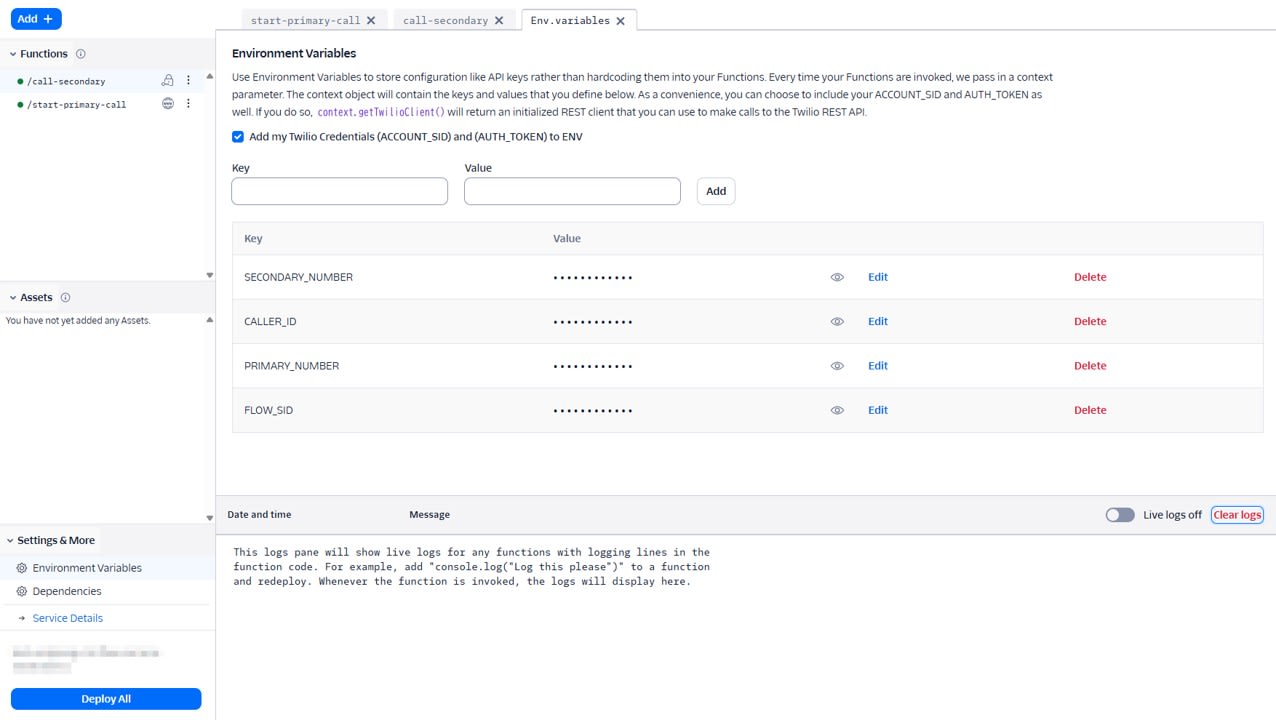Reveal the SECONDARY_NUMBER value with eye icon
The height and width of the screenshot is (720, 1276).
click(x=837, y=278)
